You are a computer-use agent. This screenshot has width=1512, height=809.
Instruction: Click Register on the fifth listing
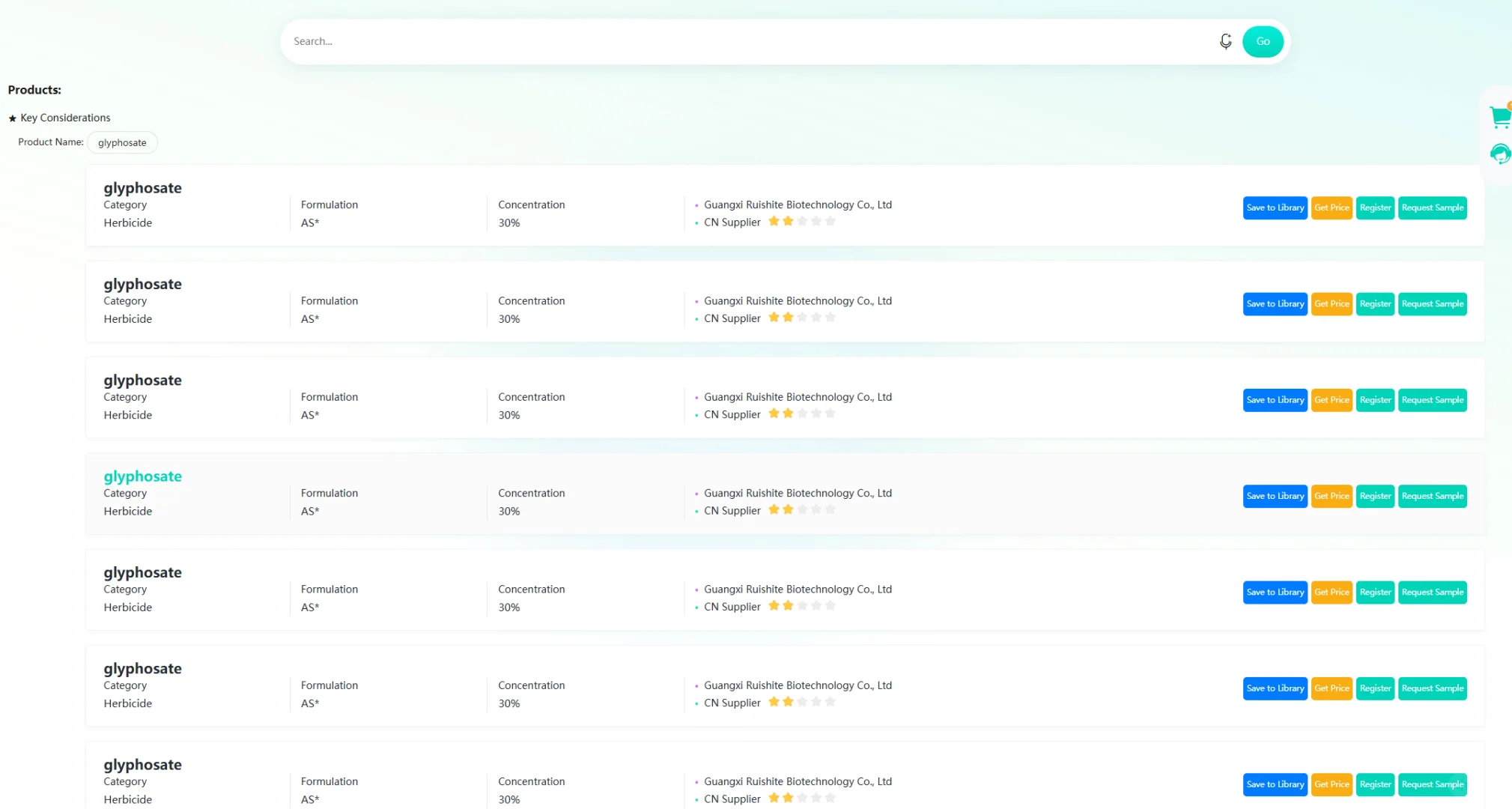(x=1375, y=593)
